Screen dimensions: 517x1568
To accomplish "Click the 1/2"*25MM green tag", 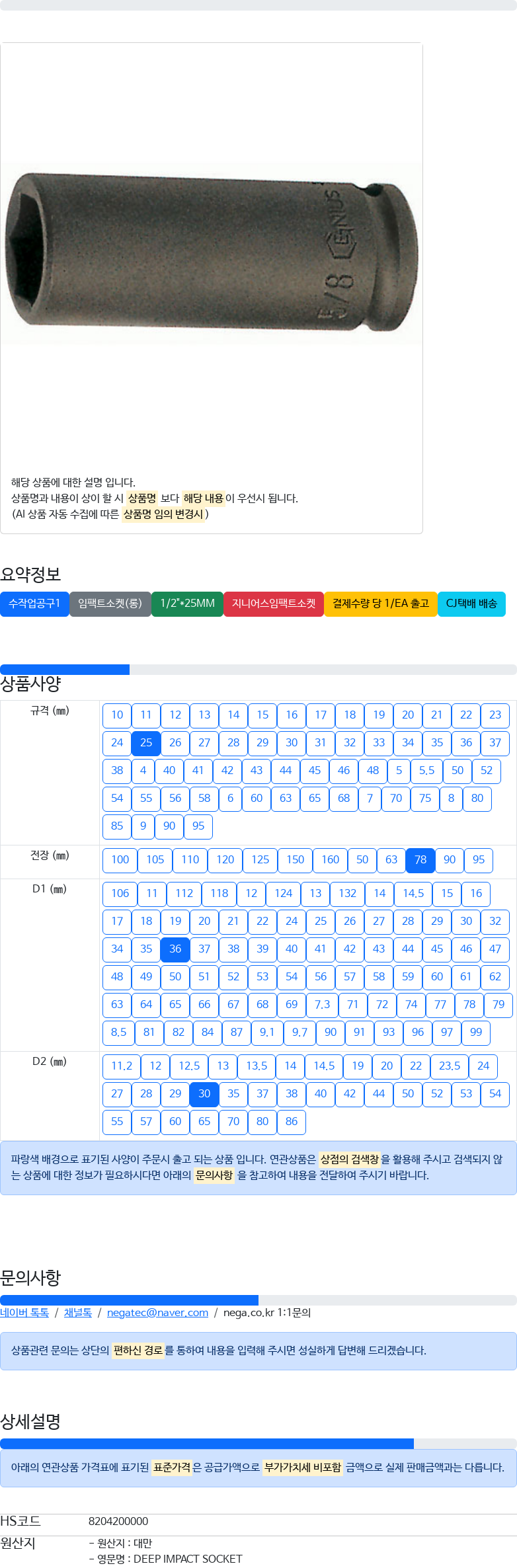I will coord(187,604).
